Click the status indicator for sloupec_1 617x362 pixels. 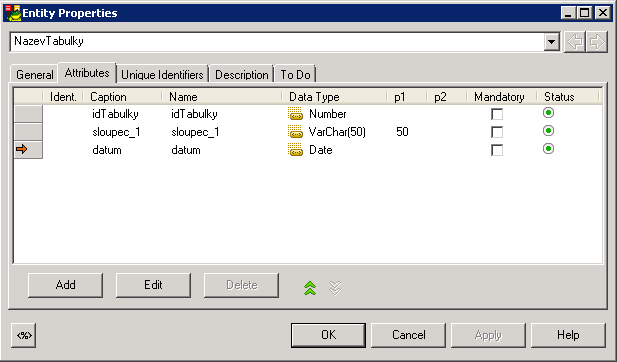click(548, 131)
